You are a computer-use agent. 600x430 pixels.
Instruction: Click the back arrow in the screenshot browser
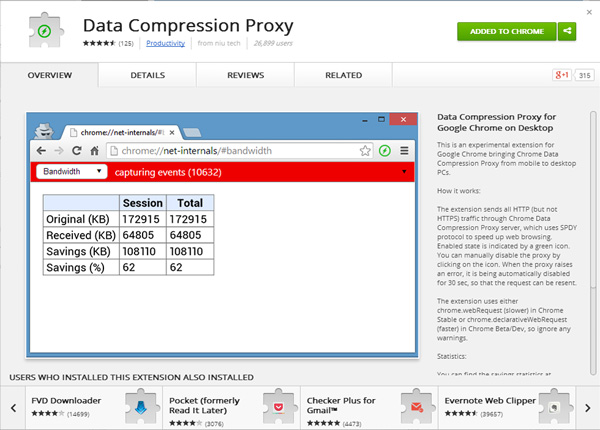point(41,151)
